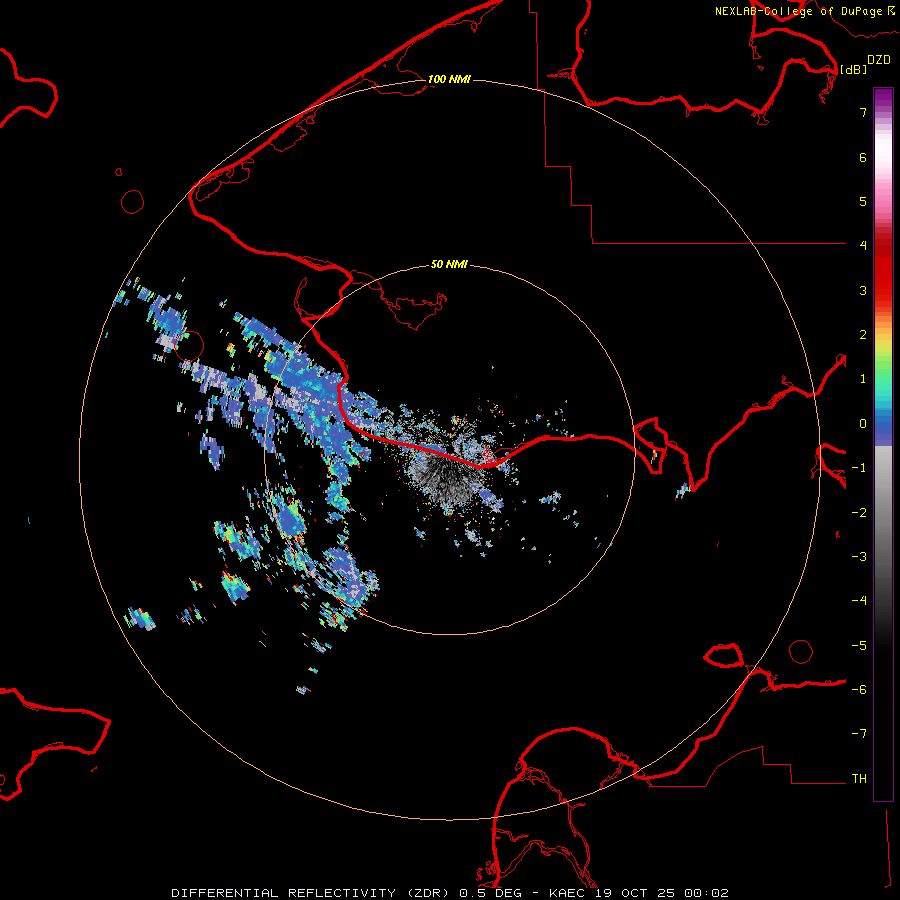Image resolution: width=900 pixels, height=900 pixels.
Task: Click the -2 value on the dB scale
Action: tap(859, 513)
